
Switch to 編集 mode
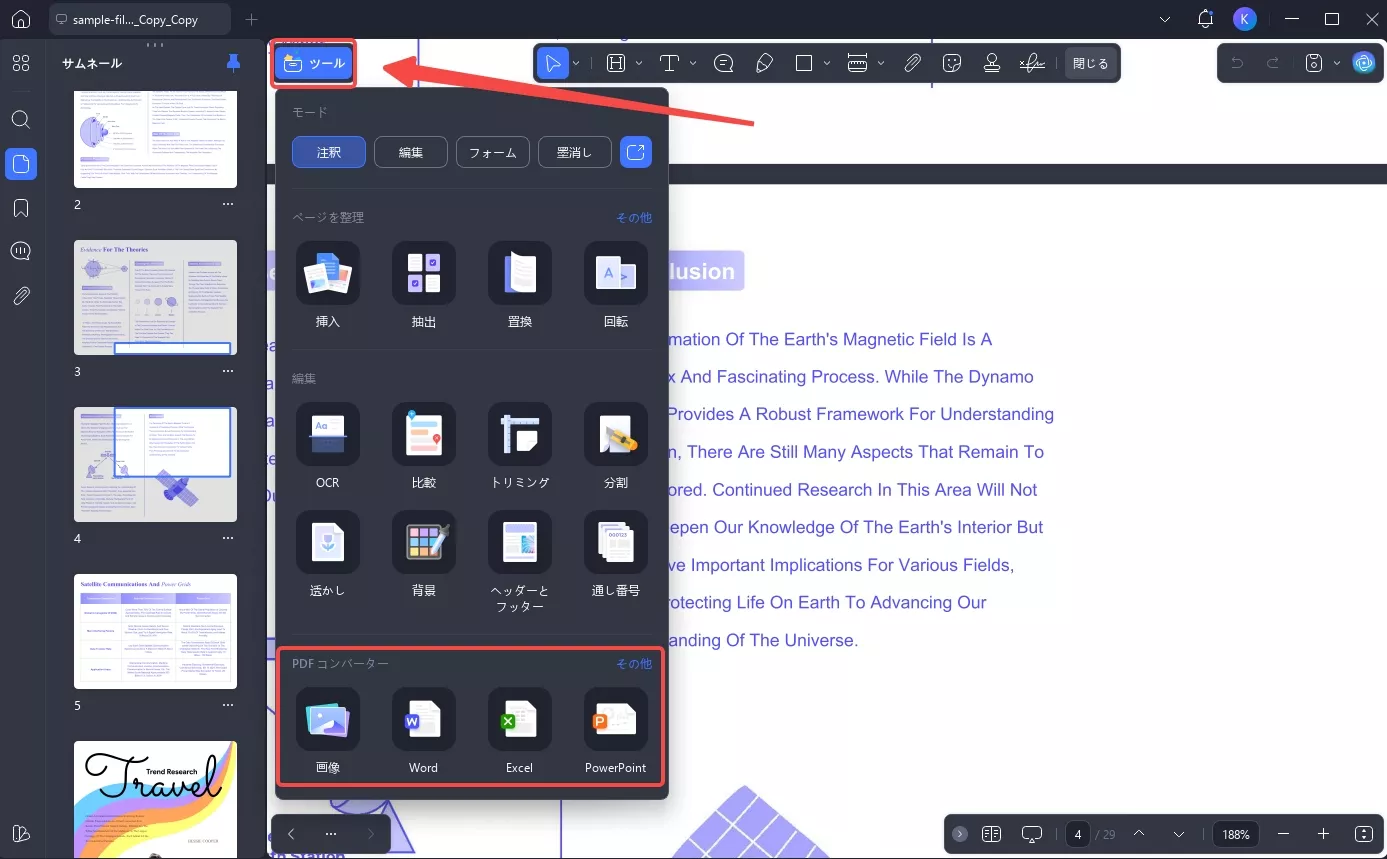click(411, 152)
